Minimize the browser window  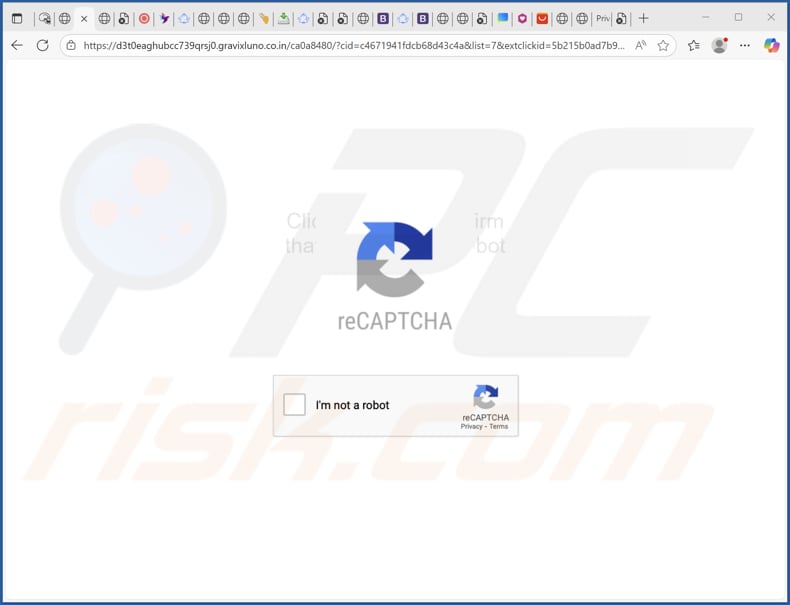tap(706, 17)
